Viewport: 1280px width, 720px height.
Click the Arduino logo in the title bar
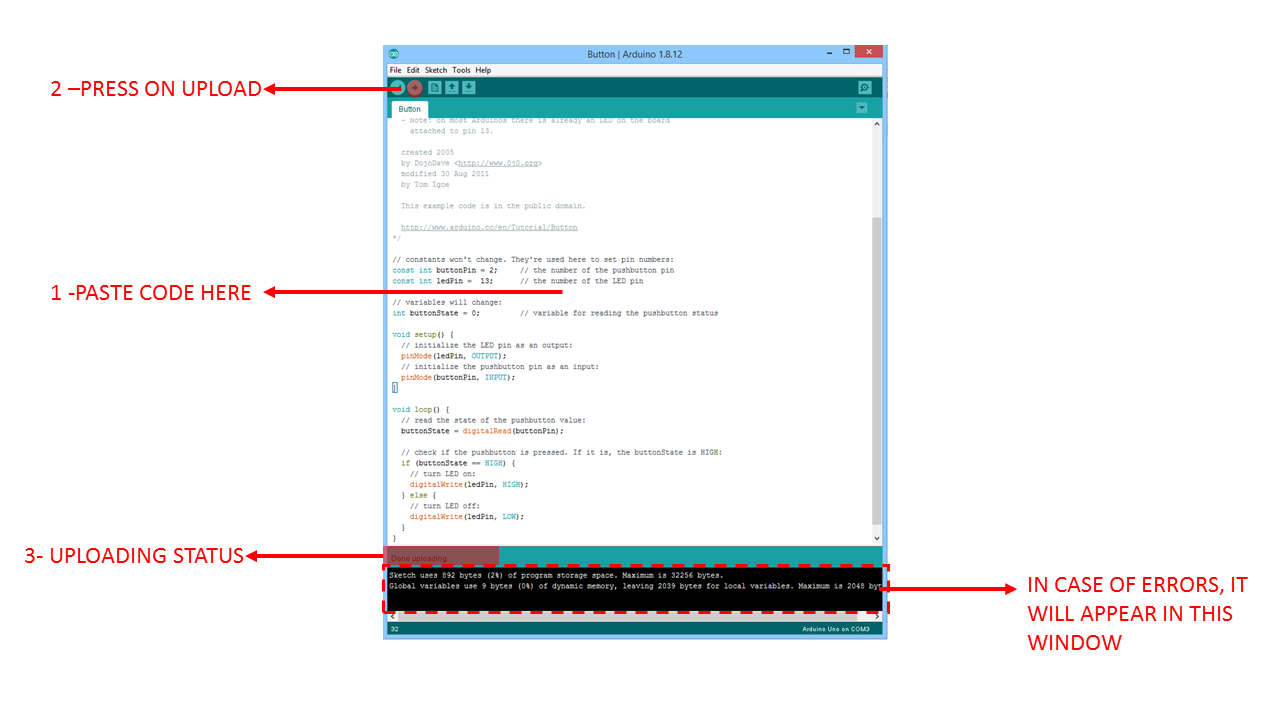(x=394, y=54)
